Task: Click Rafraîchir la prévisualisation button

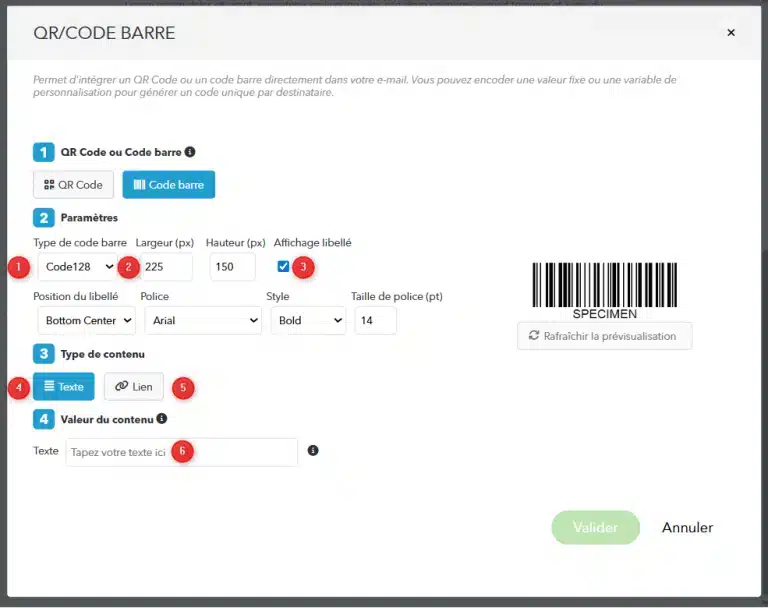Action: (604, 336)
